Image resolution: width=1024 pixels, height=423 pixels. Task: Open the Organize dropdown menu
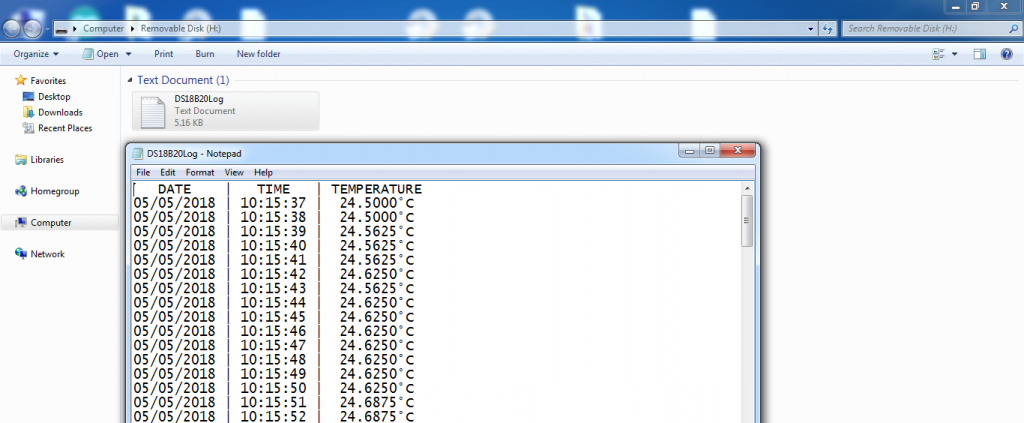pyautogui.click(x=36, y=54)
